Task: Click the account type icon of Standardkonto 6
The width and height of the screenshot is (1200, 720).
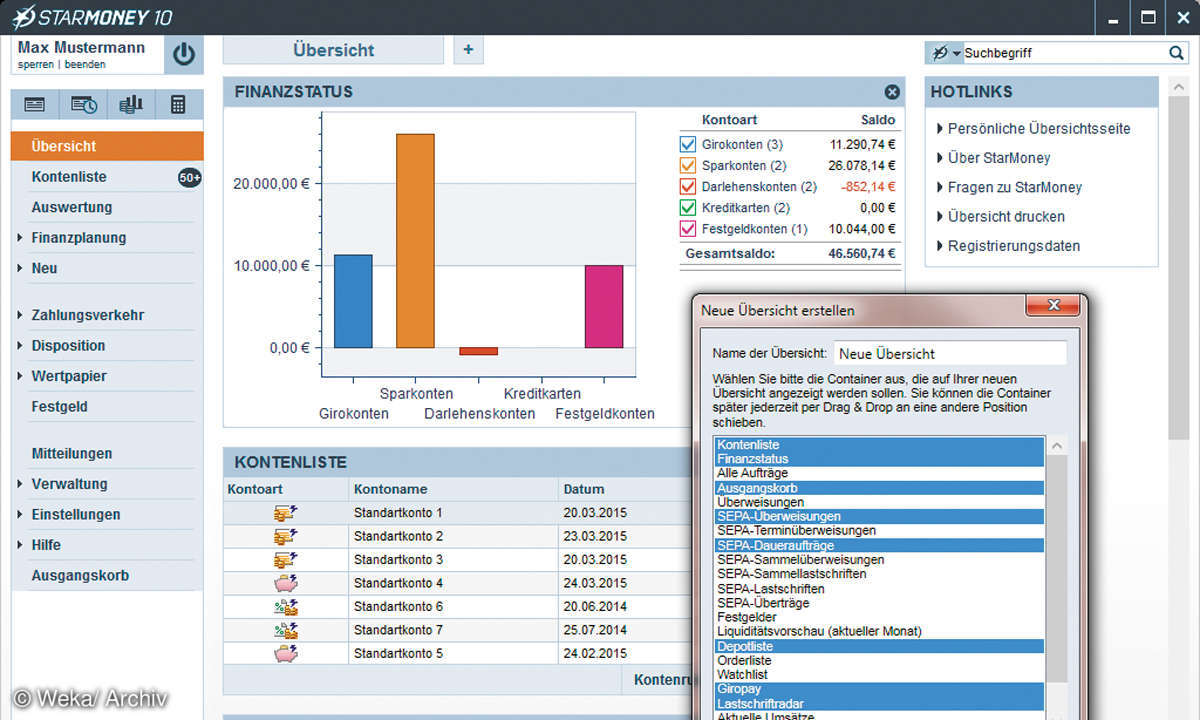Action: [286, 607]
